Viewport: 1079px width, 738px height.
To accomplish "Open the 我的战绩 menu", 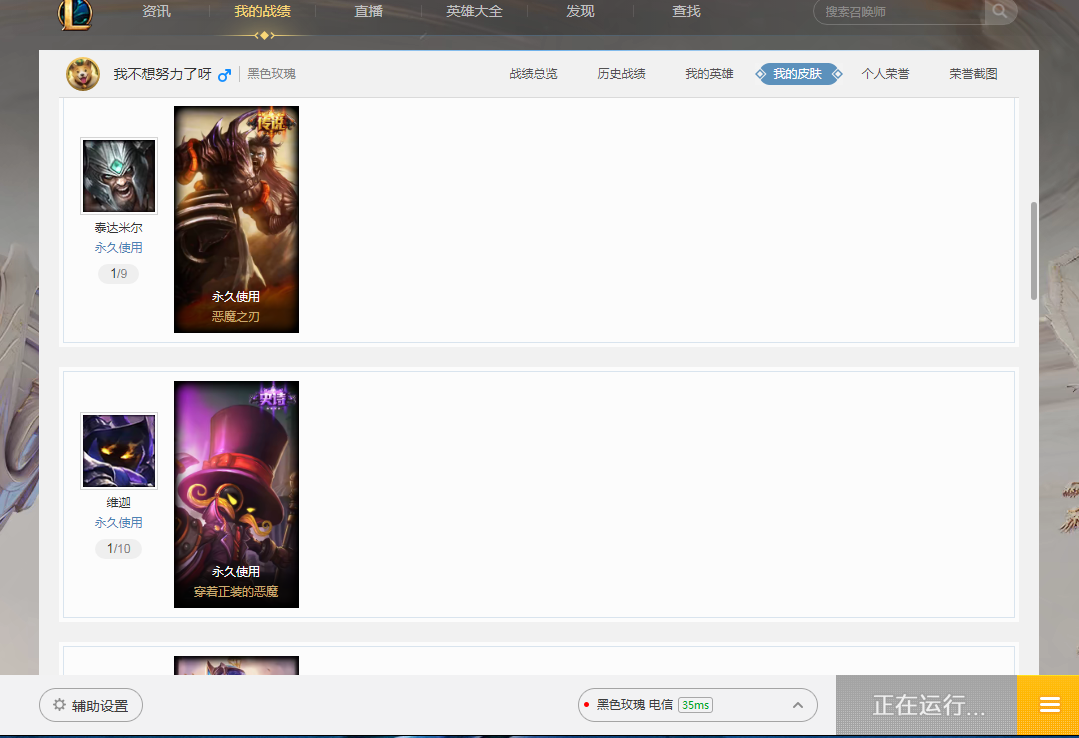I will coord(262,11).
